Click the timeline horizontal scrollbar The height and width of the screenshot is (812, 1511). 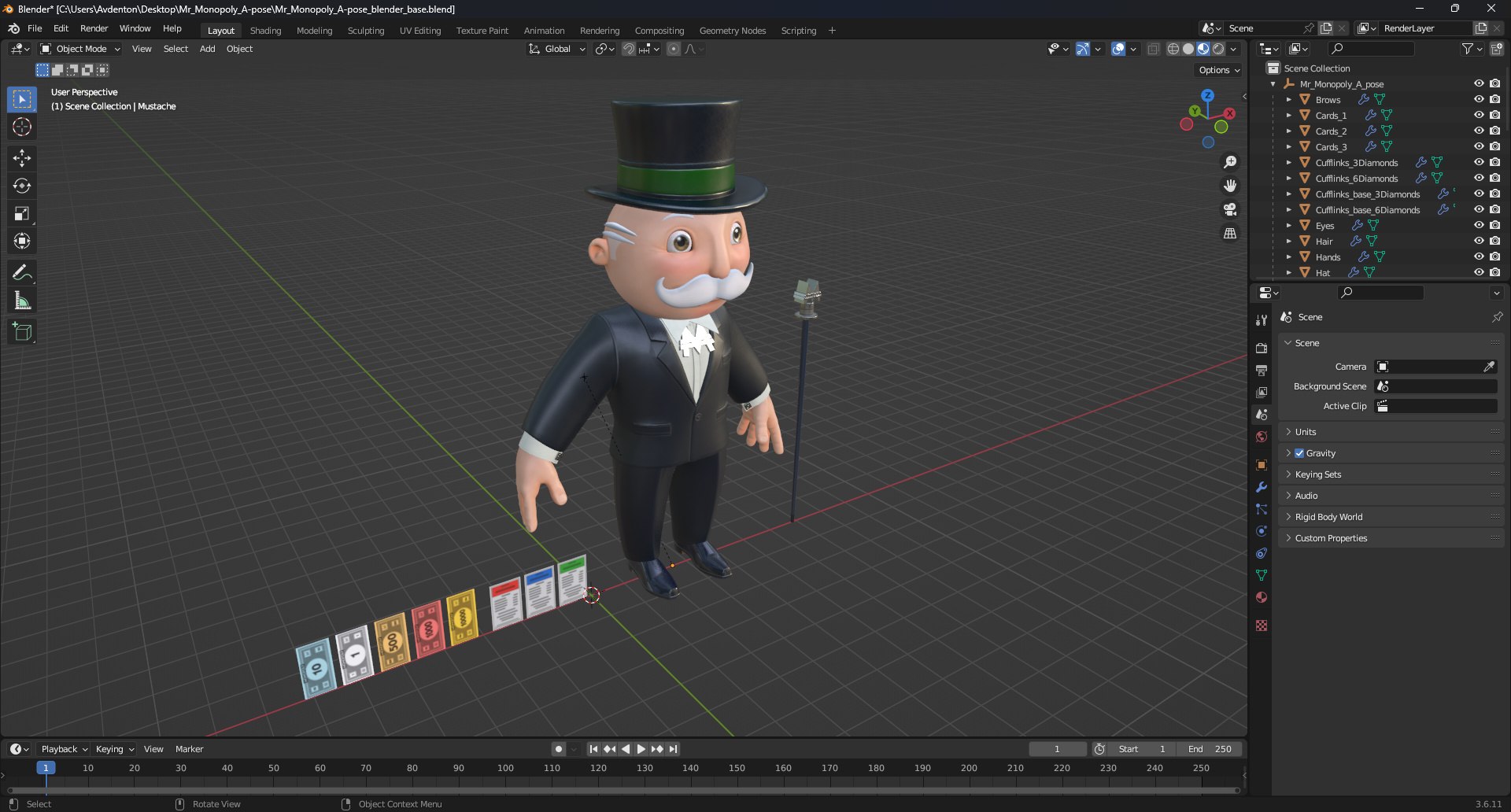click(623, 790)
